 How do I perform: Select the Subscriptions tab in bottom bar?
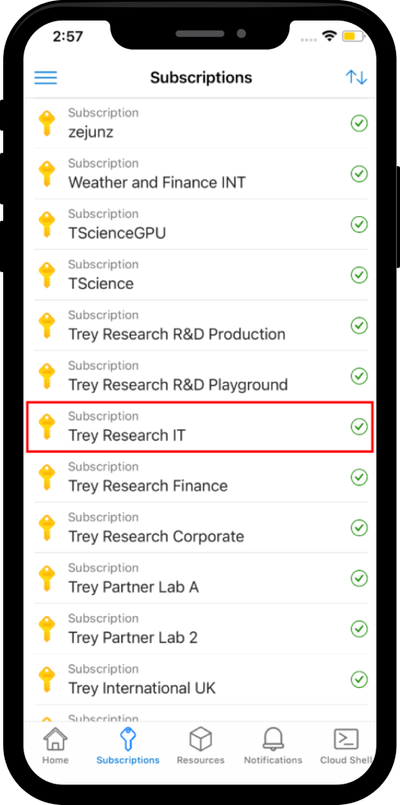[x=128, y=745]
